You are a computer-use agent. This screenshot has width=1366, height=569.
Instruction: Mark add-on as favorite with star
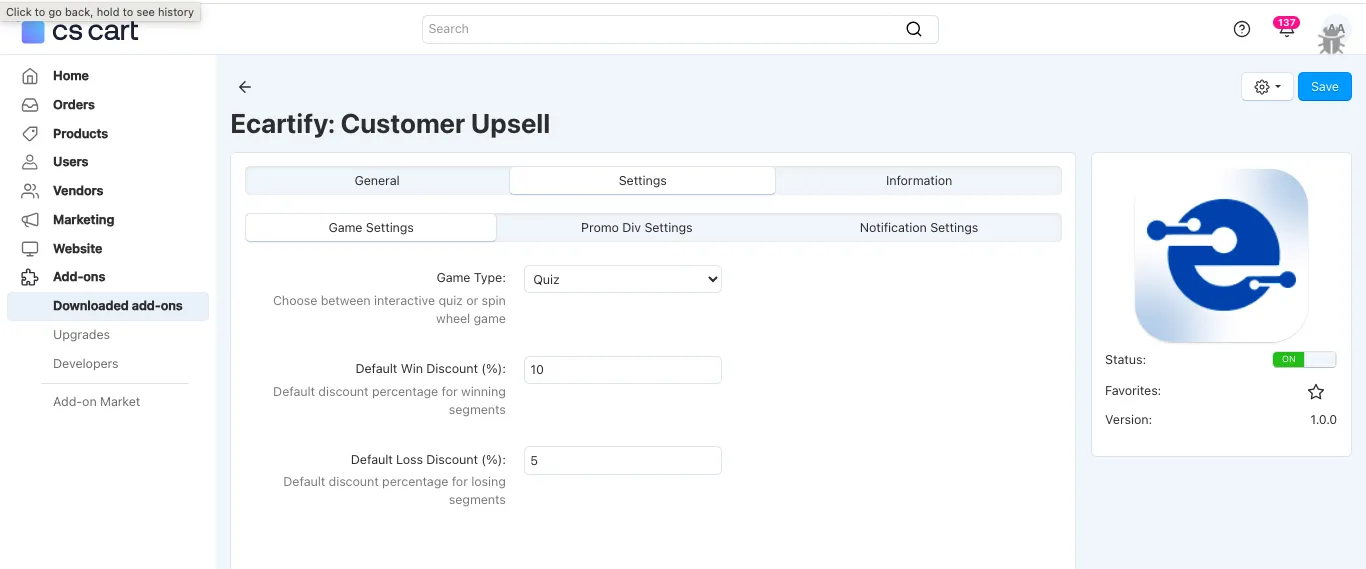click(1316, 392)
